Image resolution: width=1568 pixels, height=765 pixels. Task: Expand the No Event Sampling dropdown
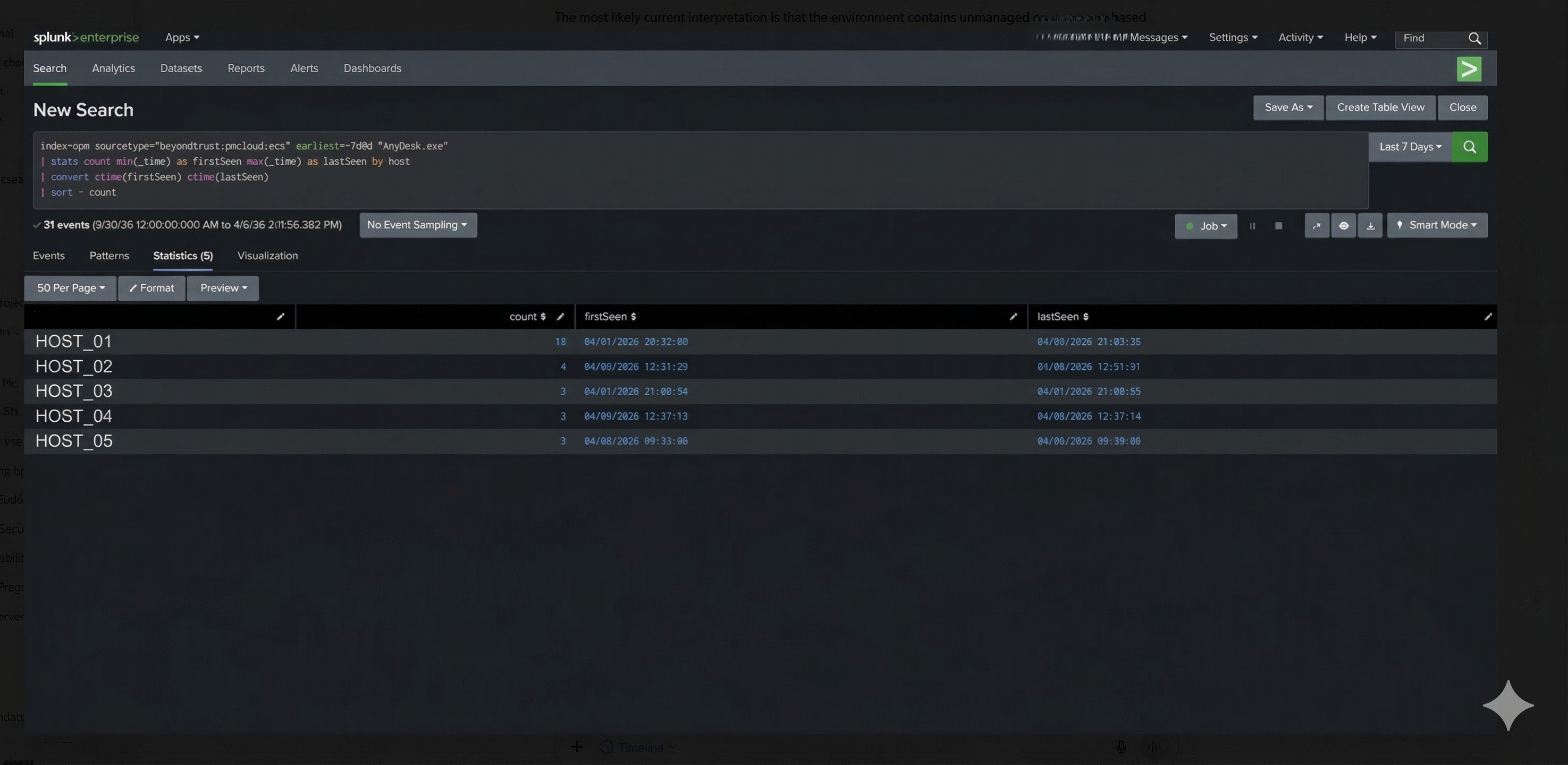pos(418,225)
